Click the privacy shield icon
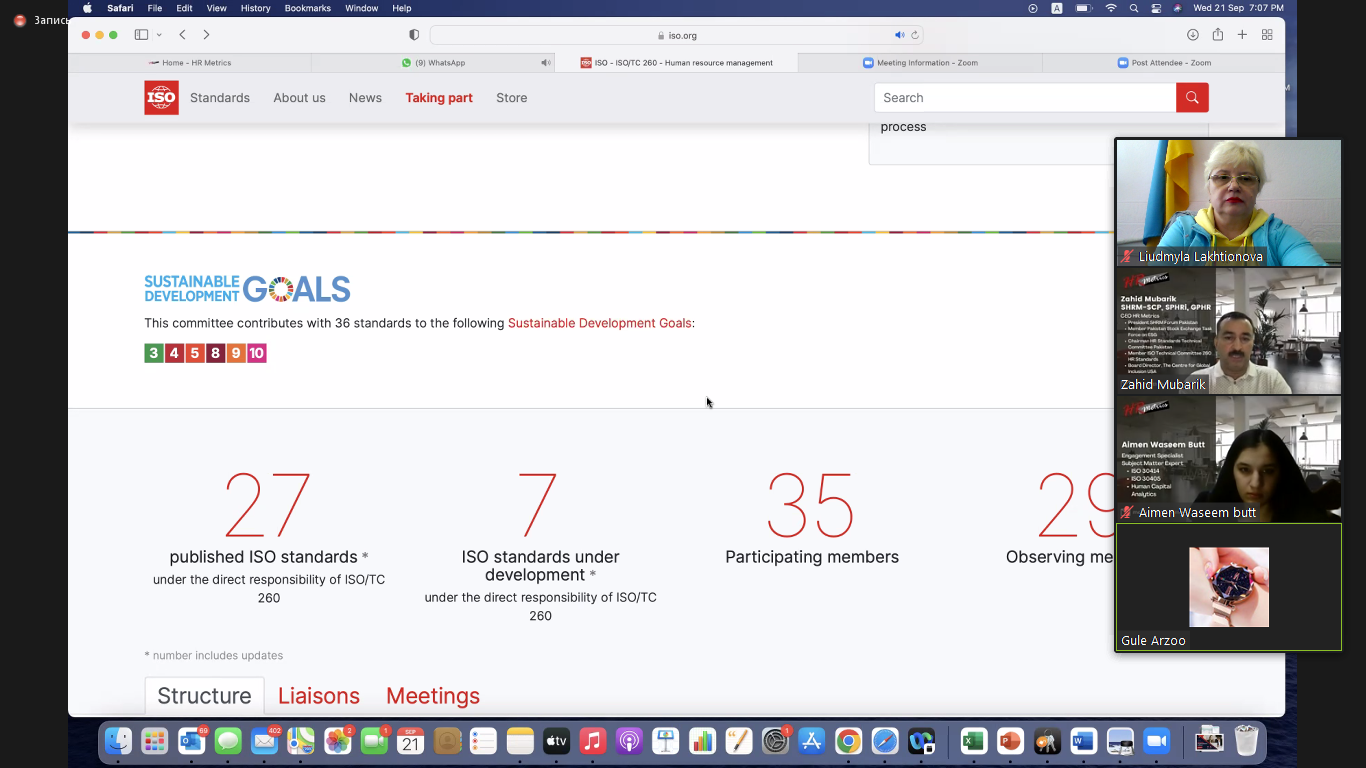Screen dimensions: 1366x768 414,35
